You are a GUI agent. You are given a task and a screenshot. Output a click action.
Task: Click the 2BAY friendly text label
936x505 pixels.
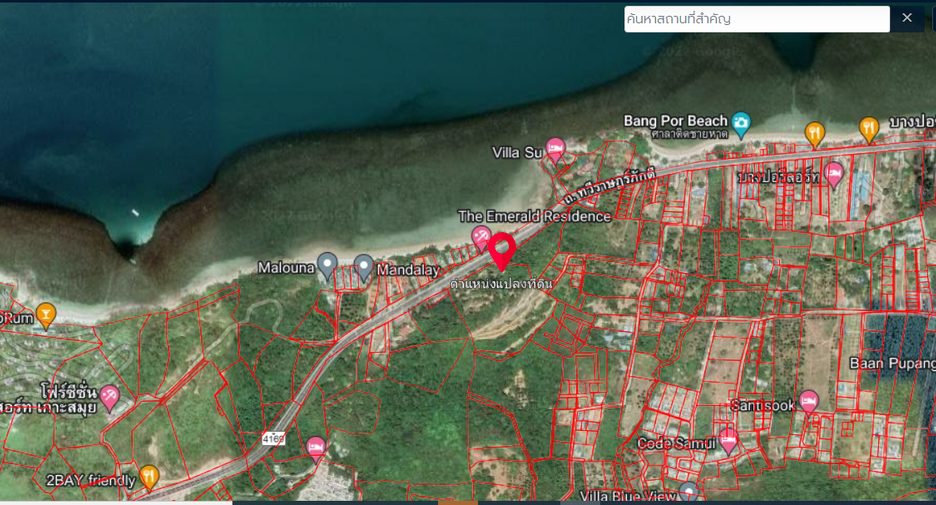coord(91,480)
